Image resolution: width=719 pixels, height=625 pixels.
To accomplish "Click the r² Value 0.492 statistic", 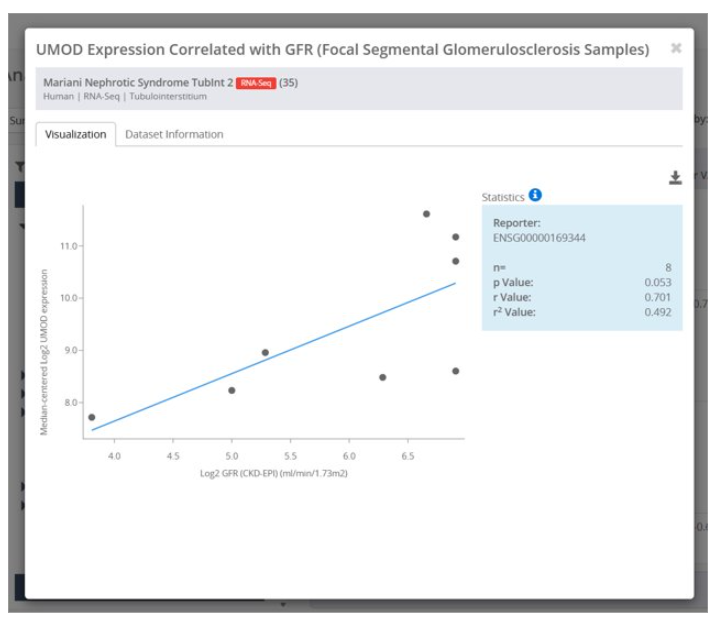I will coord(582,312).
